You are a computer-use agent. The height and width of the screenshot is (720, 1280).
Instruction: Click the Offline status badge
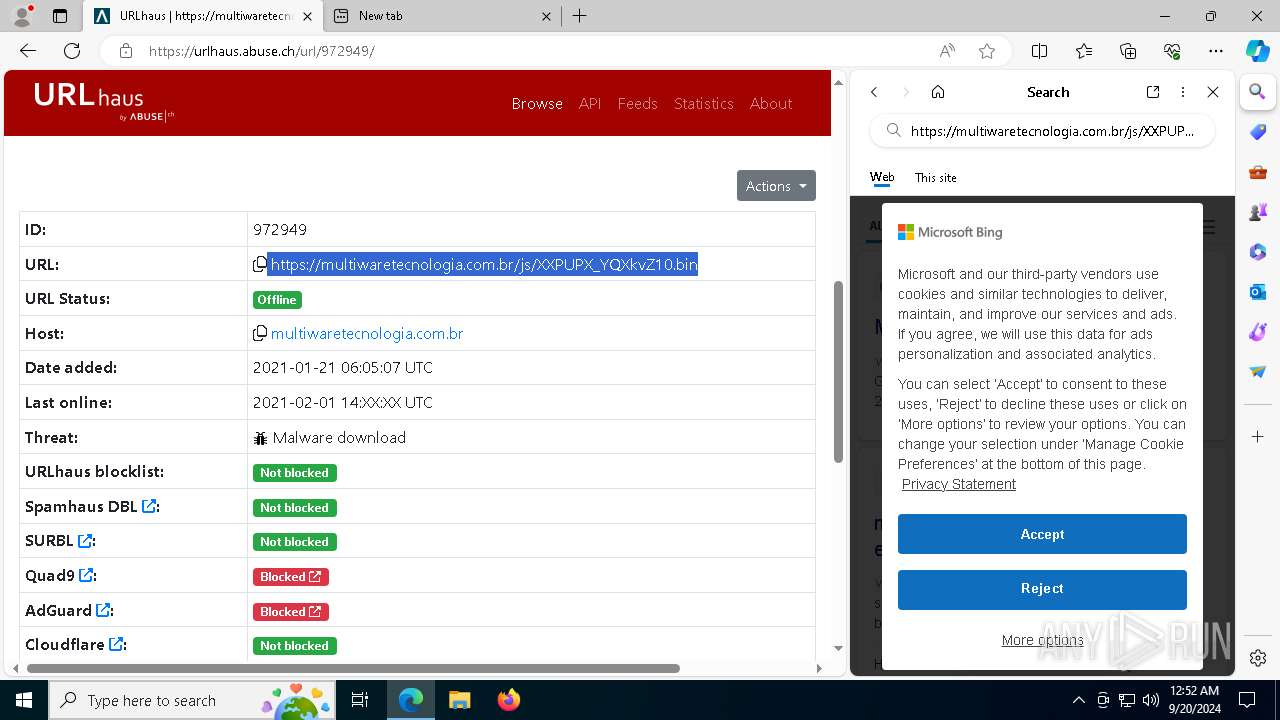[x=277, y=300]
